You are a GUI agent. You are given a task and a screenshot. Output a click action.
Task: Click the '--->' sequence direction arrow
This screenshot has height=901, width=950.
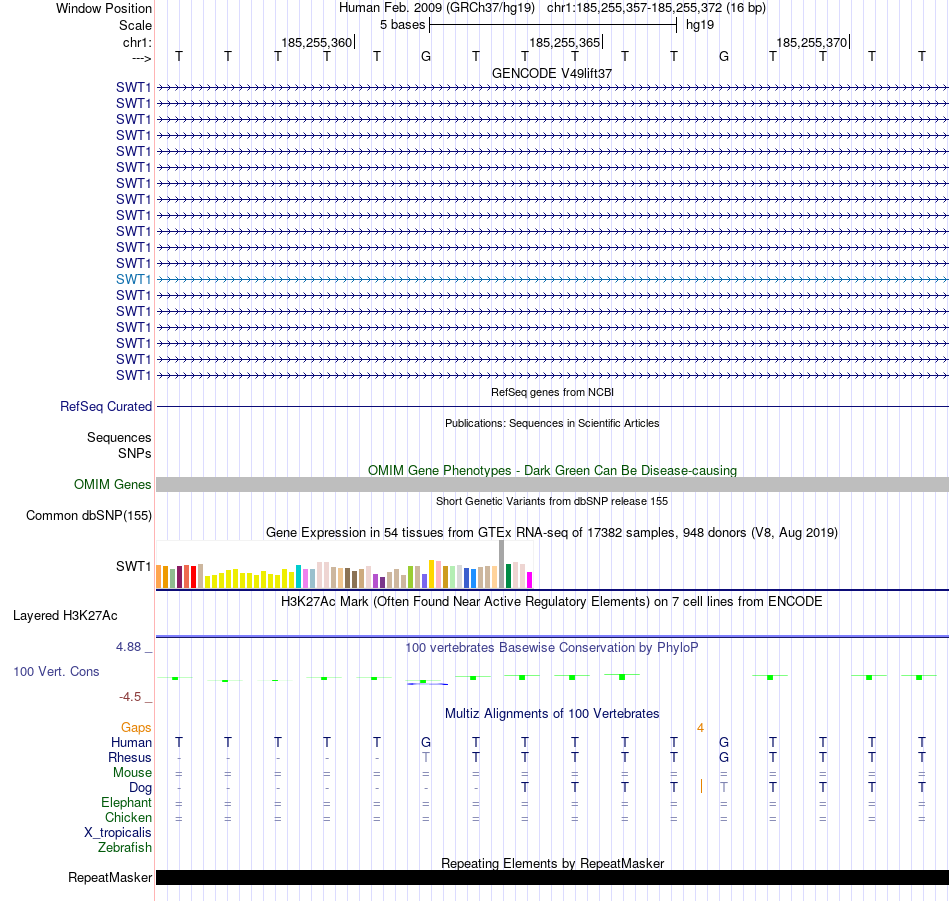141,58
